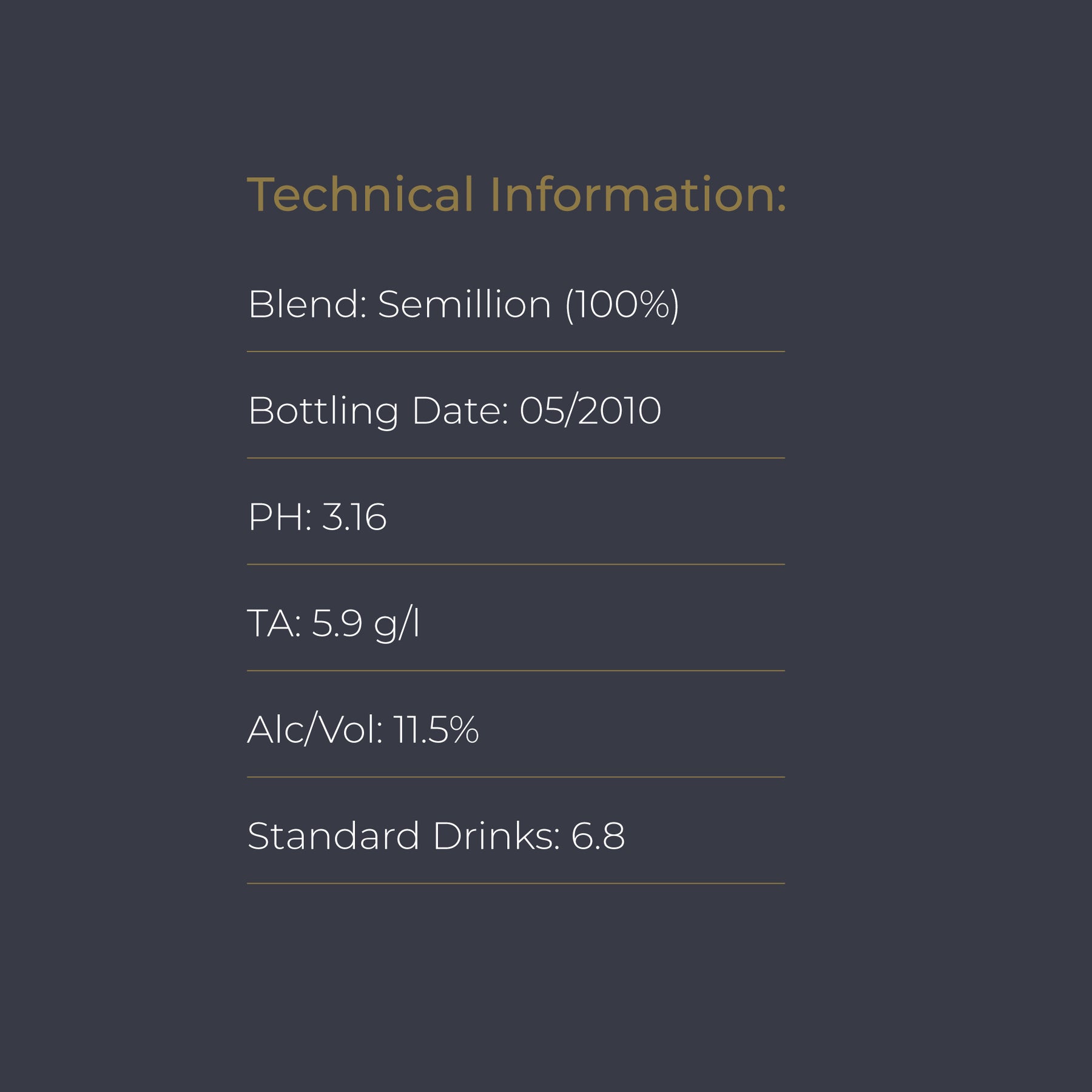
Task: Click the (100%) blend percentage
Action: 622,305
